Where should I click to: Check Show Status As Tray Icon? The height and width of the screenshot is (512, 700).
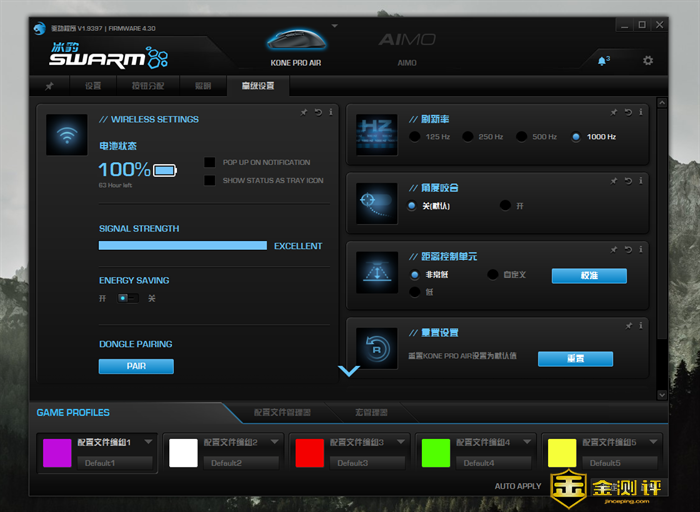pos(210,181)
